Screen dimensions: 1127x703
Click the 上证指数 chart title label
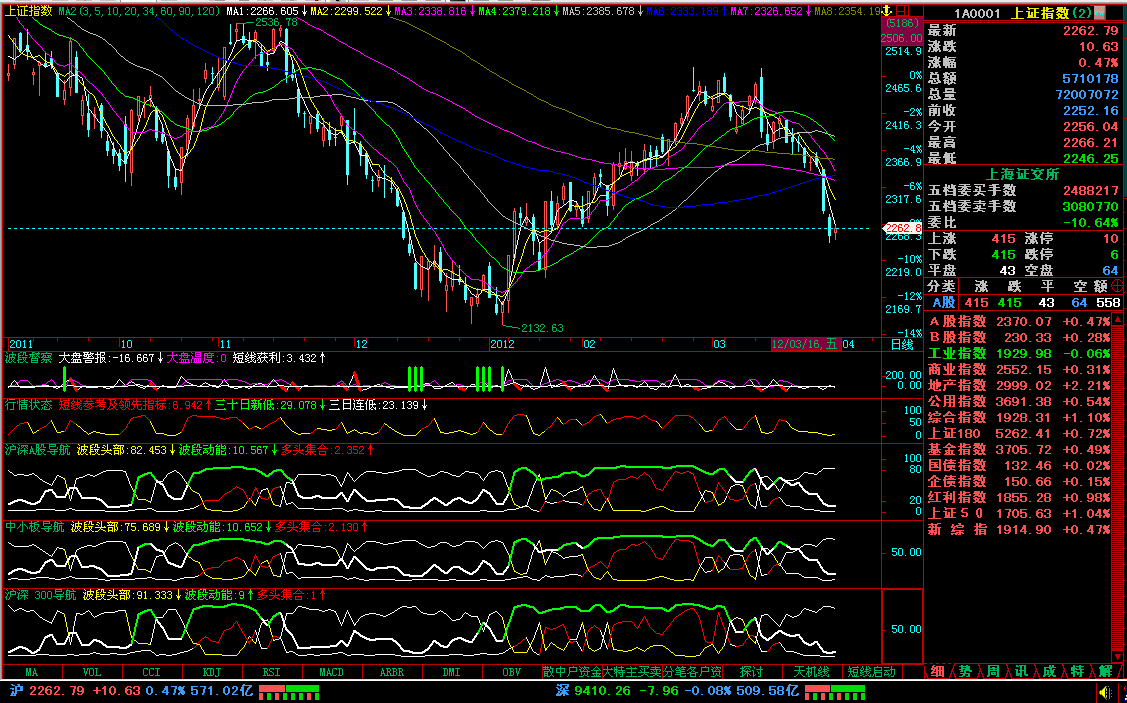point(29,11)
